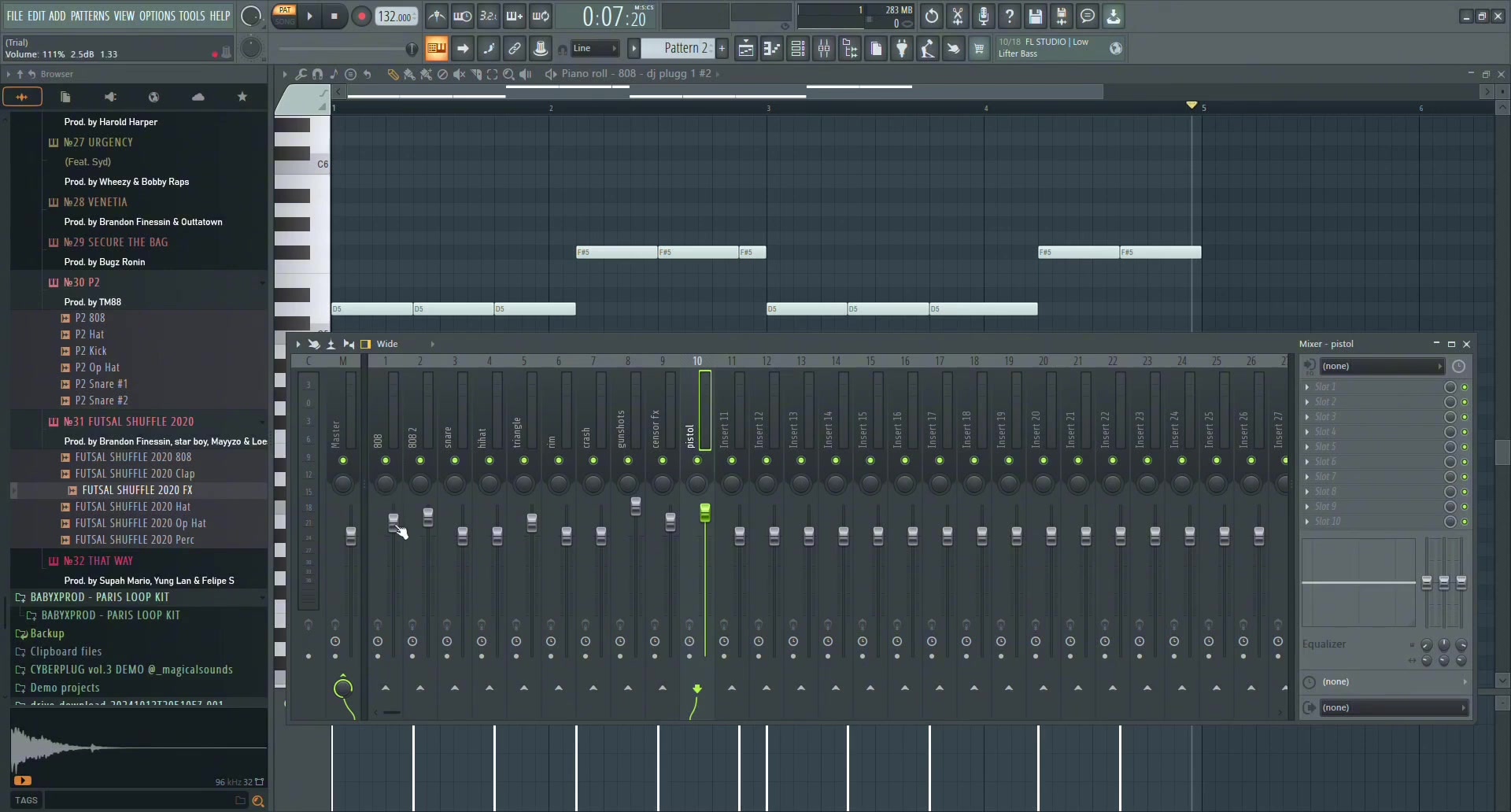This screenshot has height=812, width=1511.
Task: Toggle loop recording icon
Action: (541, 16)
